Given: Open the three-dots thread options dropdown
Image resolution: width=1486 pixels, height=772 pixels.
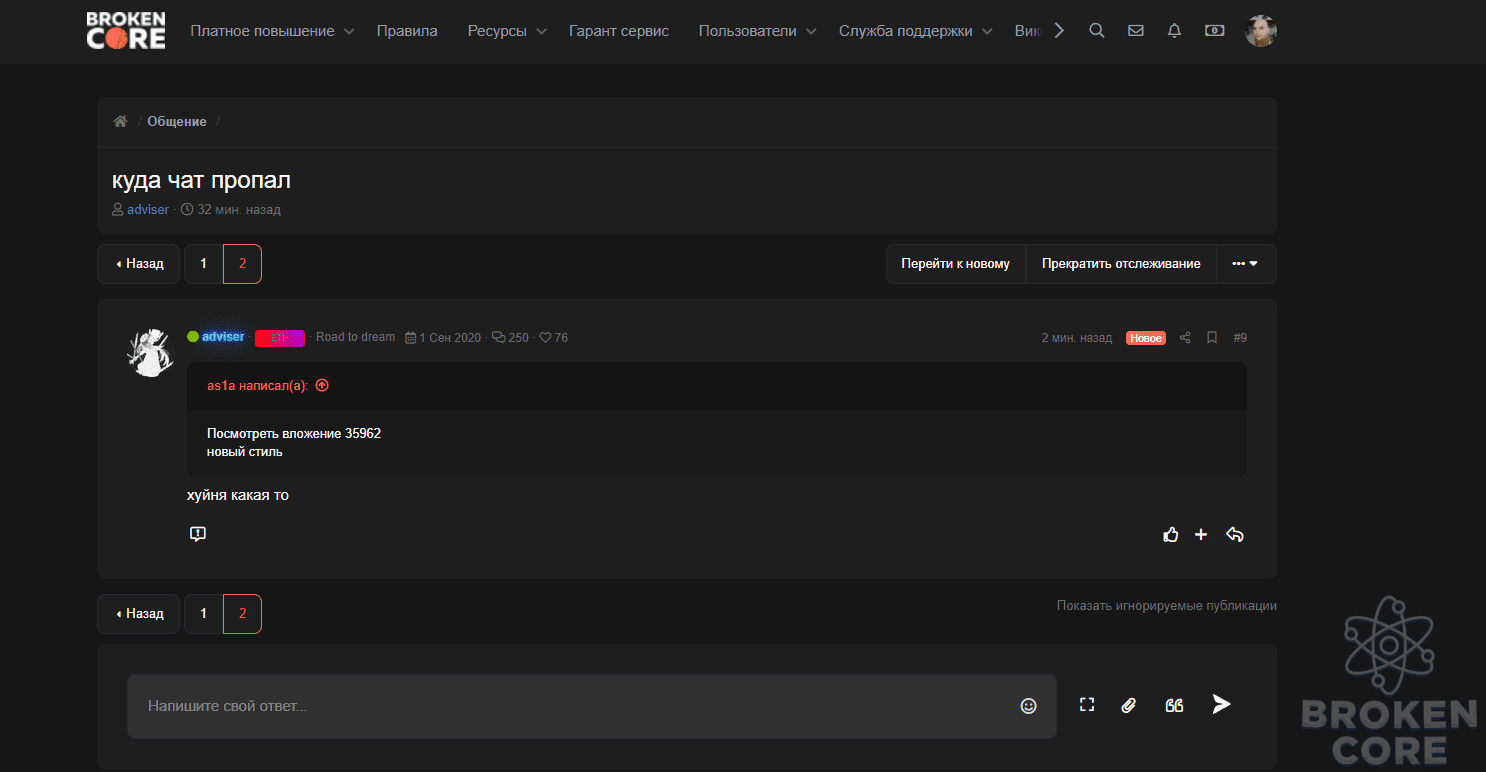Looking at the screenshot, I should click(x=1246, y=264).
